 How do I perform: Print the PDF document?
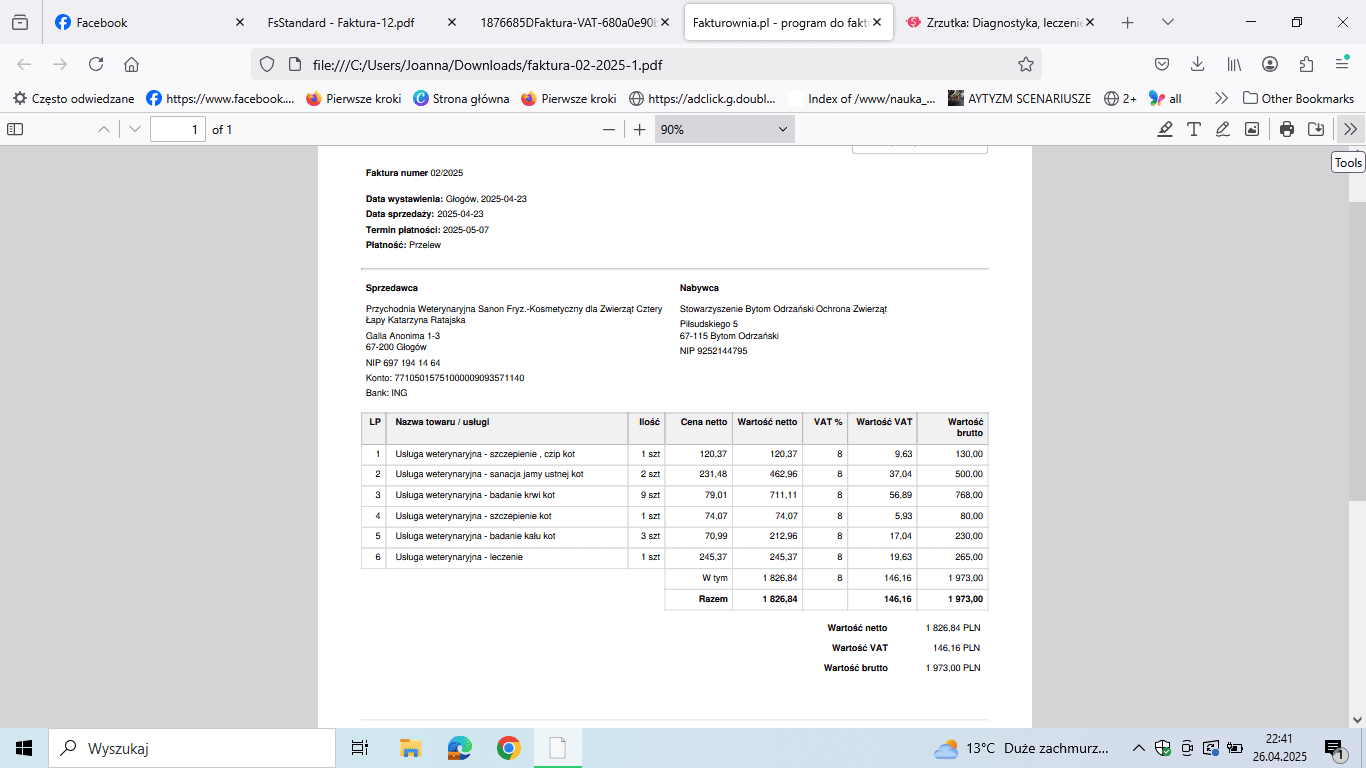pyautogui.click(x=1287, y=129)
